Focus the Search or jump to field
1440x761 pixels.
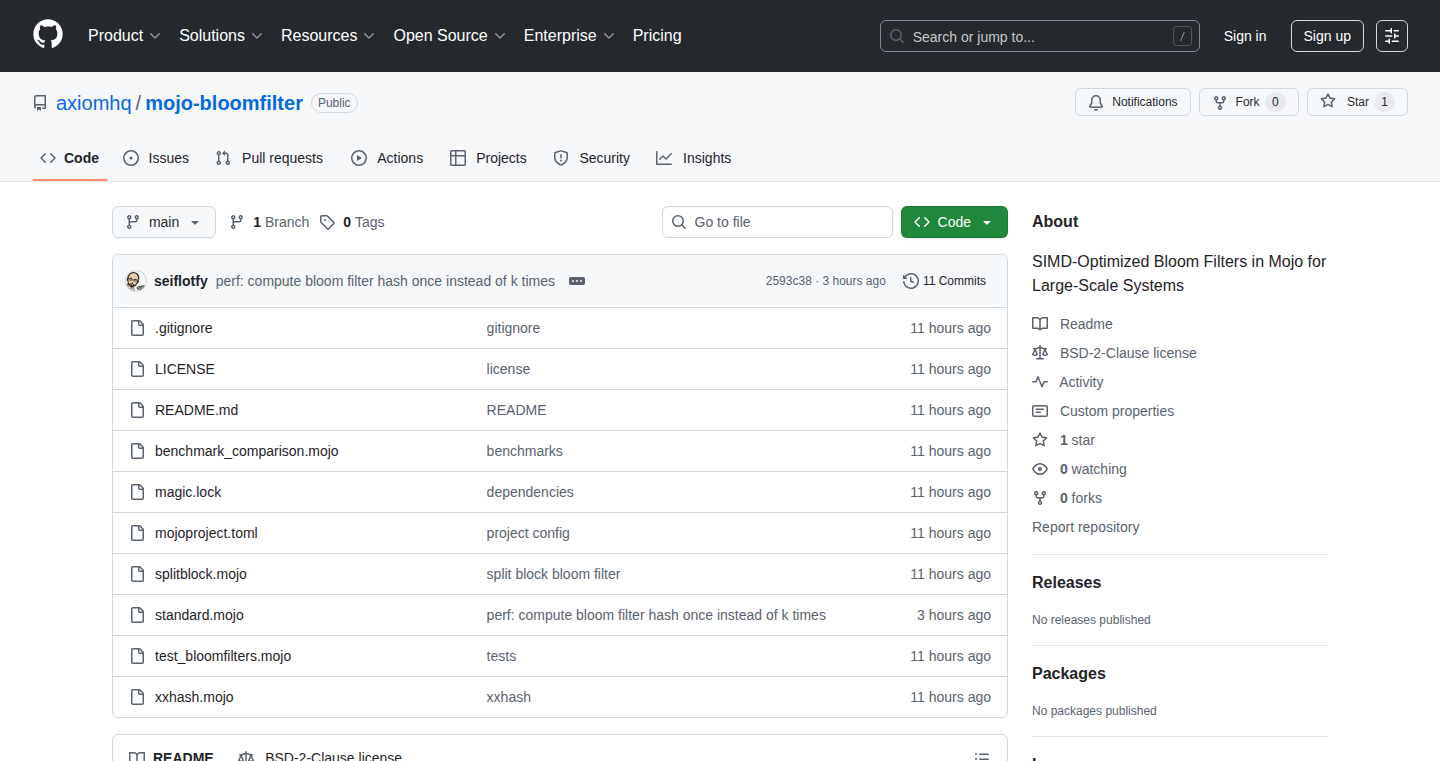click(1040, 36)
